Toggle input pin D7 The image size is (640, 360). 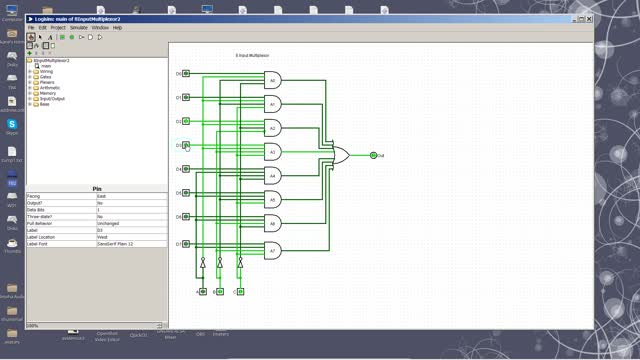click(186, 244)
